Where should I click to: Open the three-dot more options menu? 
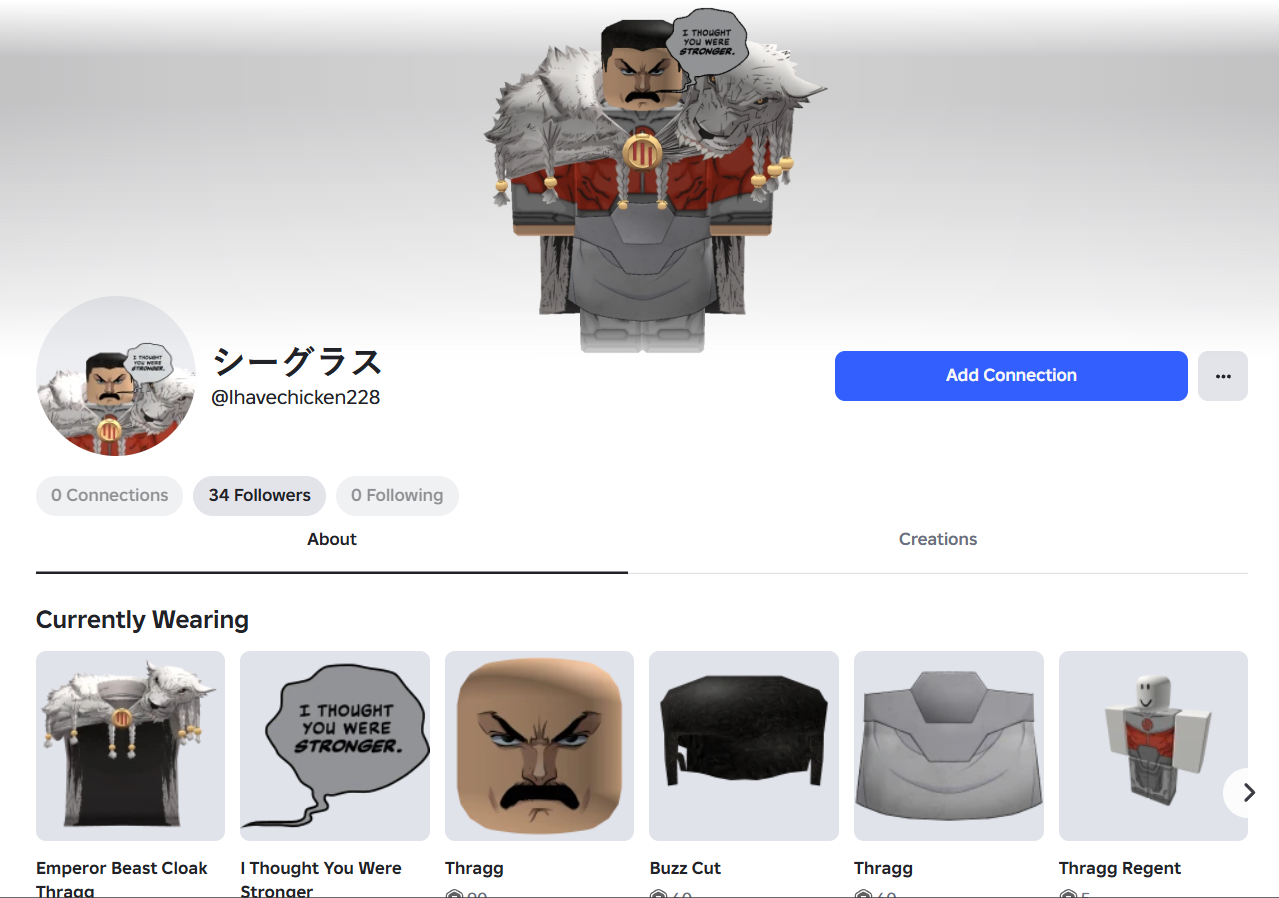click(x=1222, y=376)
